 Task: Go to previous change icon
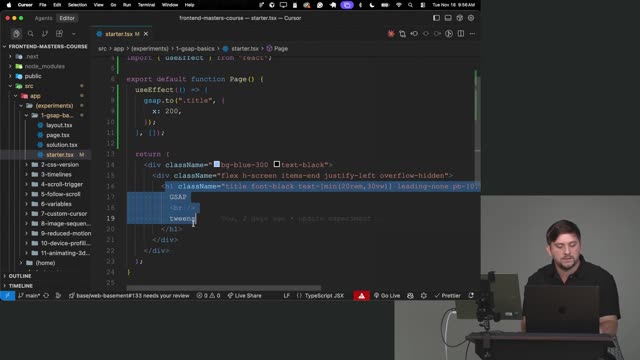[x=414, y=34]
